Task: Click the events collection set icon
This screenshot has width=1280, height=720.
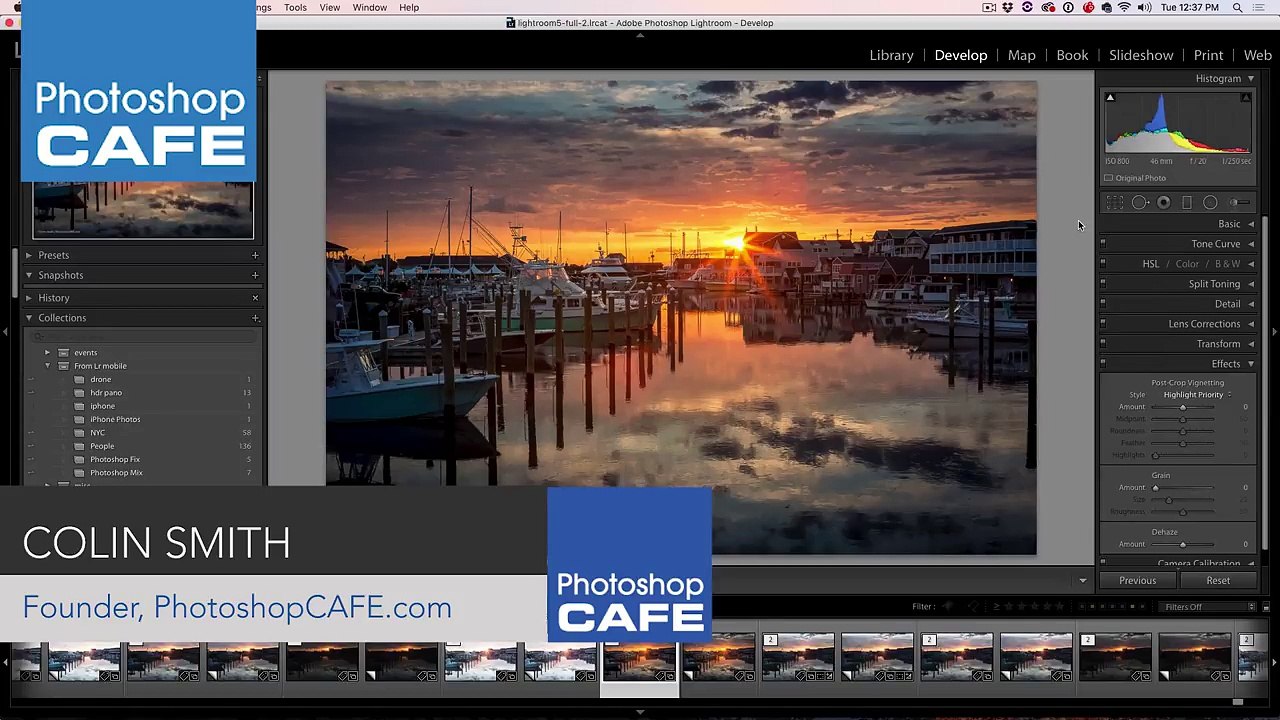Action: click(63, 353)
